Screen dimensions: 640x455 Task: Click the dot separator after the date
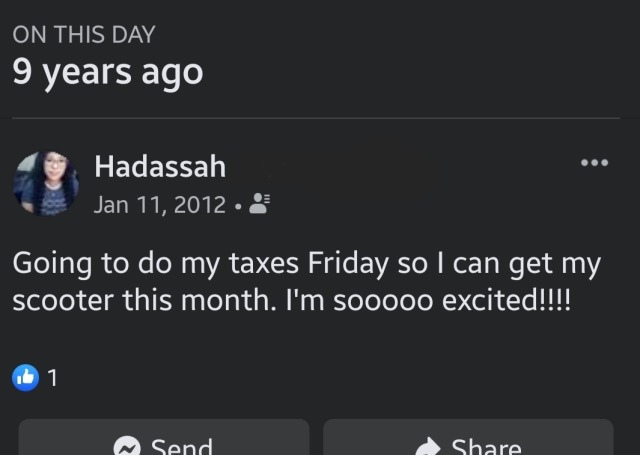(x=235, y=206)
